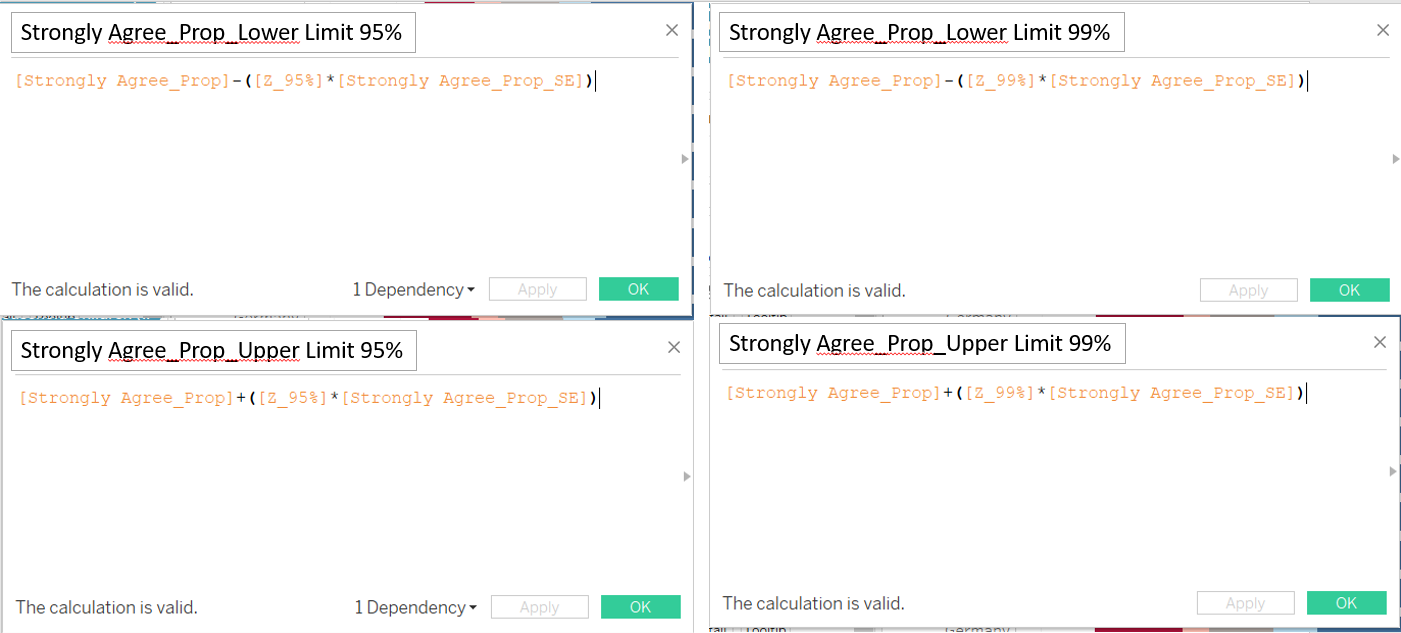Click Apply in the Upper Limit 95% dialog

tap(539, 607)
